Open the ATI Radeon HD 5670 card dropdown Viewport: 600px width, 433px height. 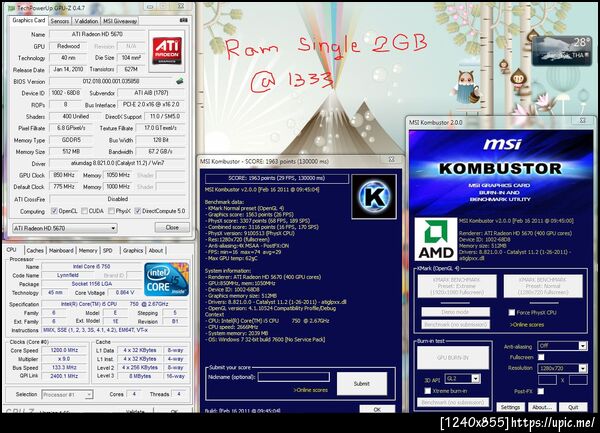(x=65, y=228)
